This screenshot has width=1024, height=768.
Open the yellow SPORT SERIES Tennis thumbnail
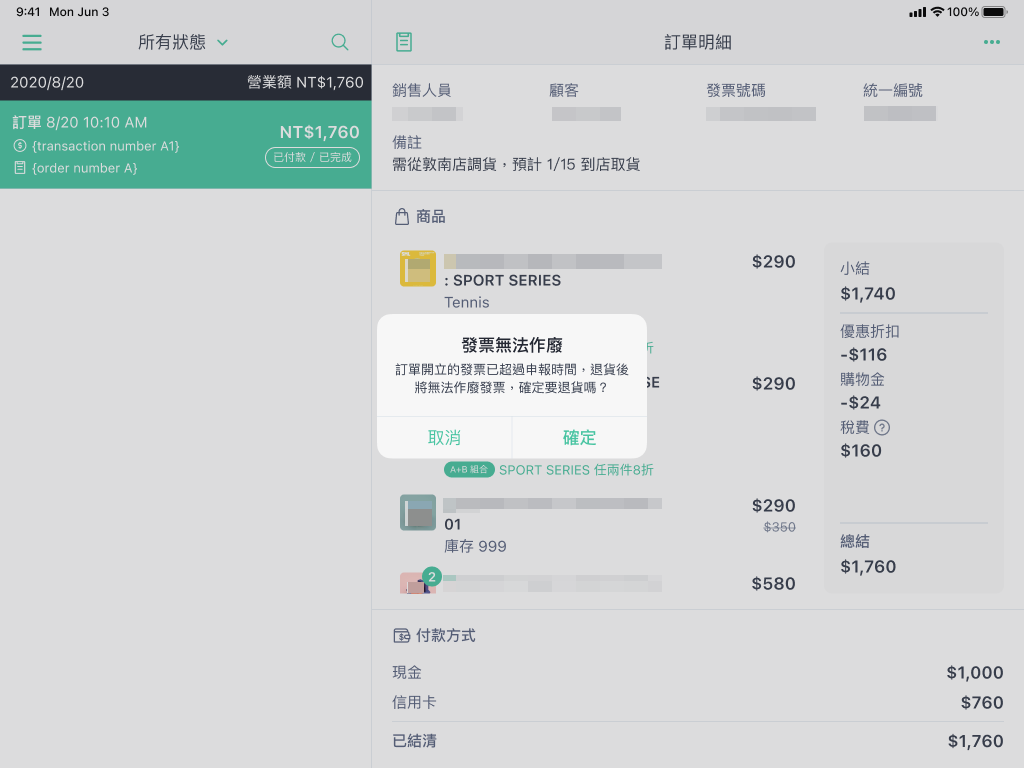pyautogui.click(x=418, y=268)
